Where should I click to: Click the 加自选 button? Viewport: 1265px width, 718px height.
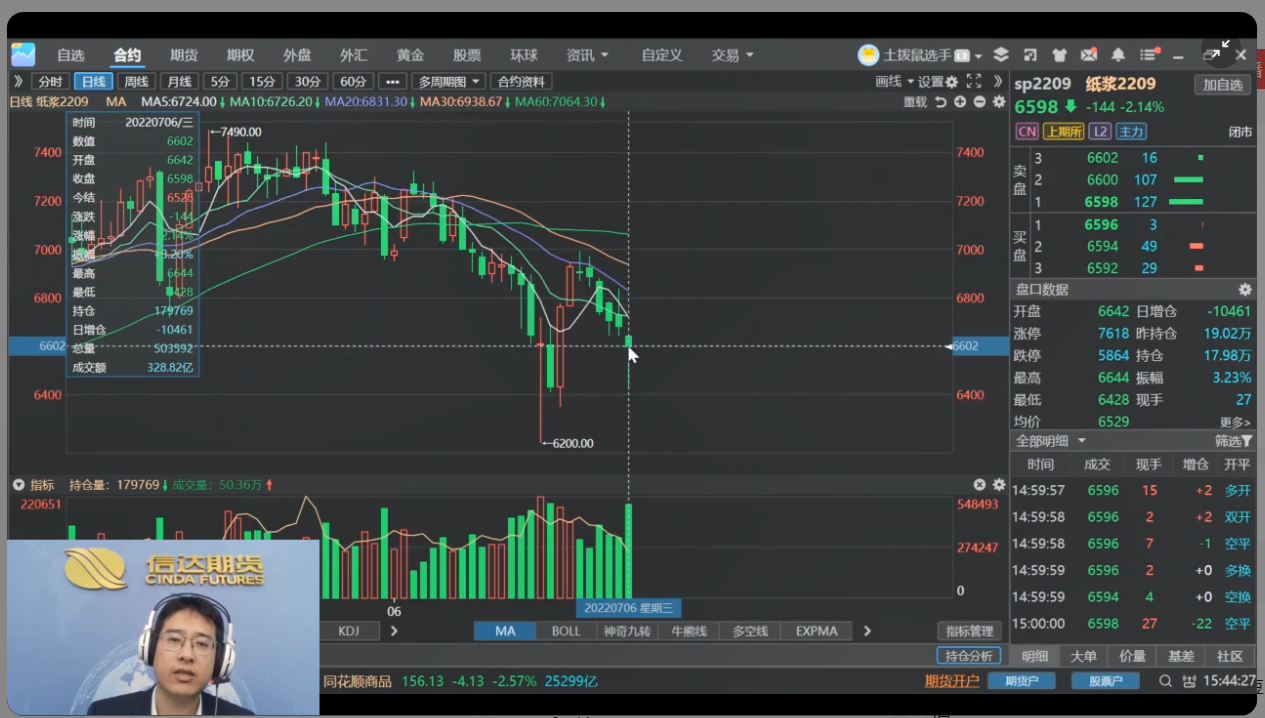[x=1222, y=85]
